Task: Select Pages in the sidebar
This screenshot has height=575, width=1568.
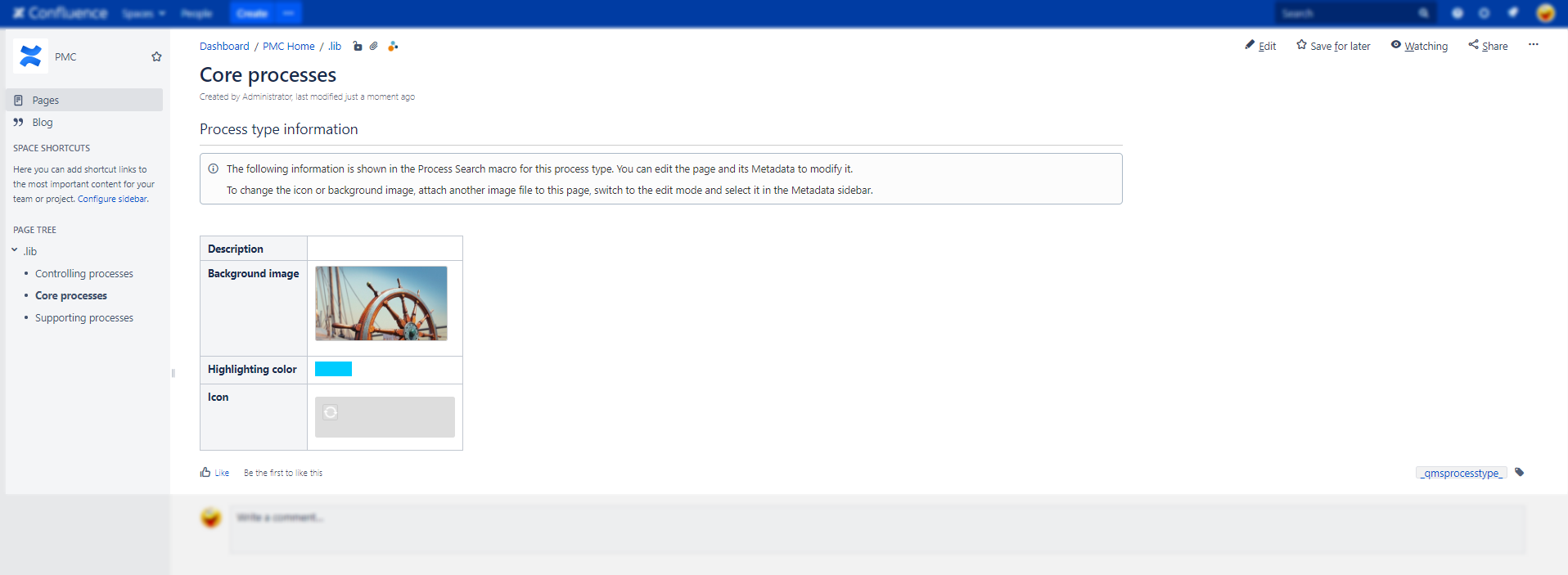Action: click(x=46, y=100)
